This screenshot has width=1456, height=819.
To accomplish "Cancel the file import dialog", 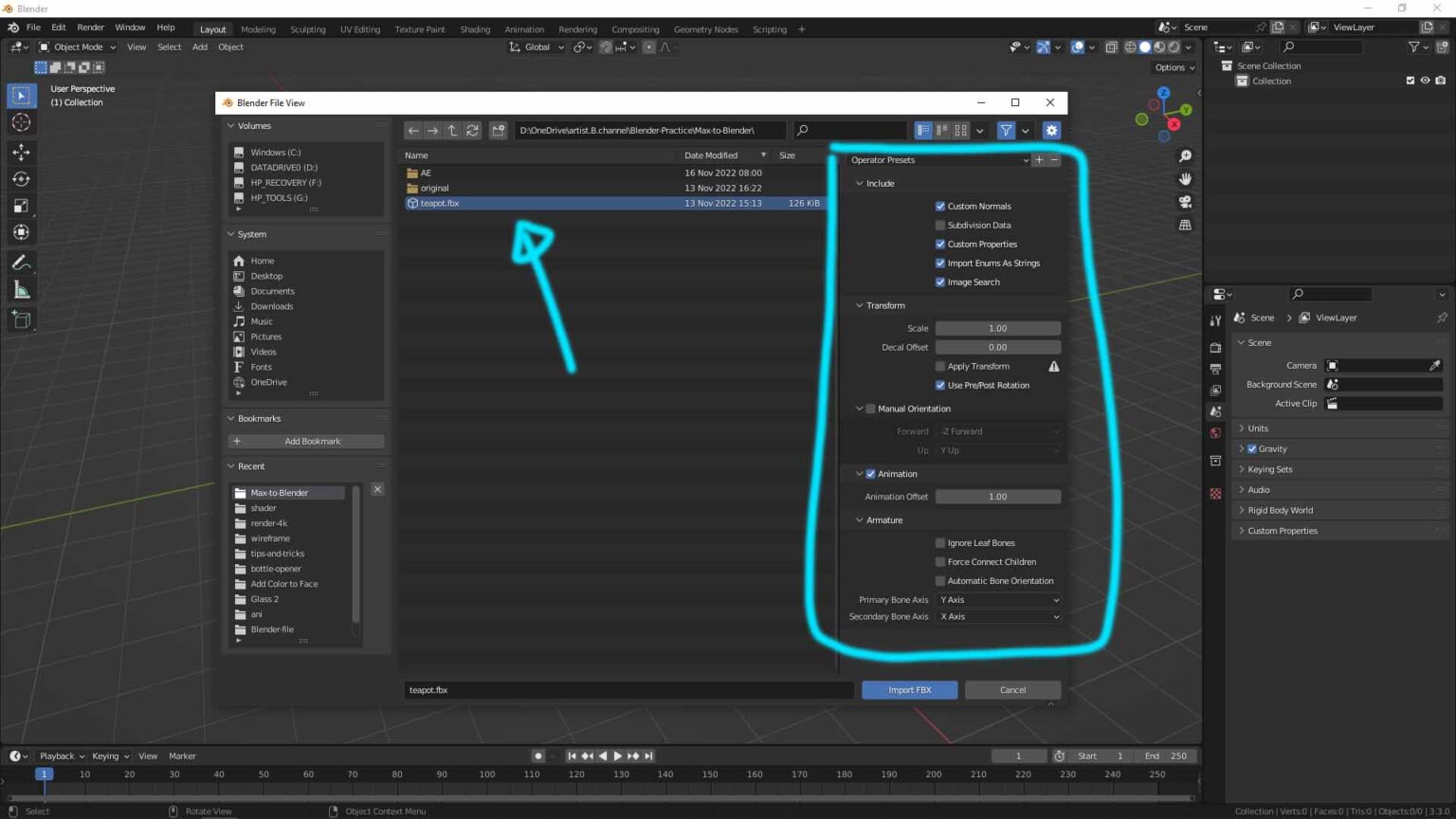I will pyautogui.click(x=1012, y=690).
